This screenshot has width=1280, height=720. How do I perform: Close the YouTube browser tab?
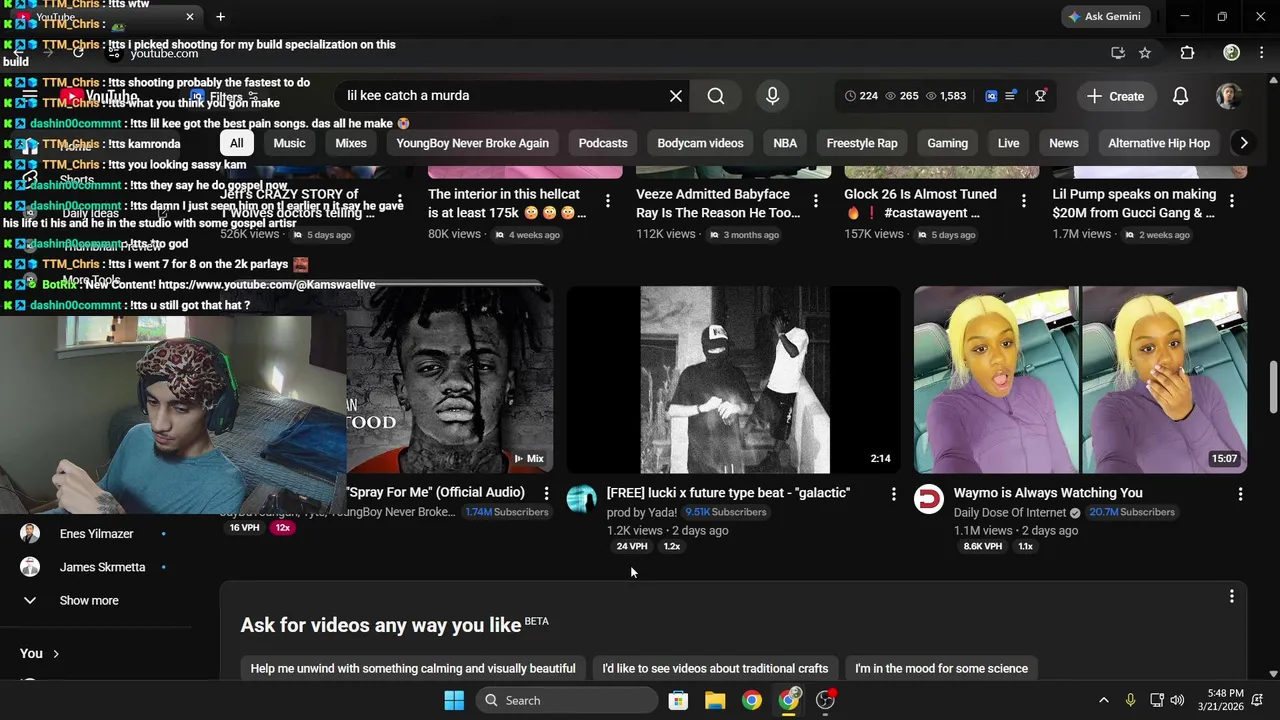[190, 17]
